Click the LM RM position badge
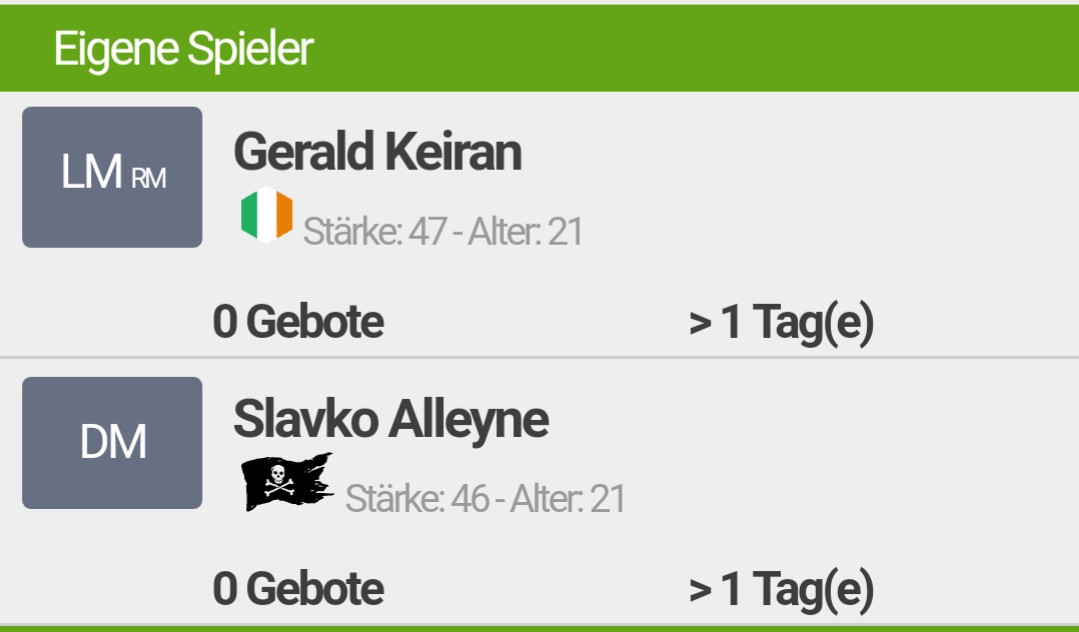 112,177
